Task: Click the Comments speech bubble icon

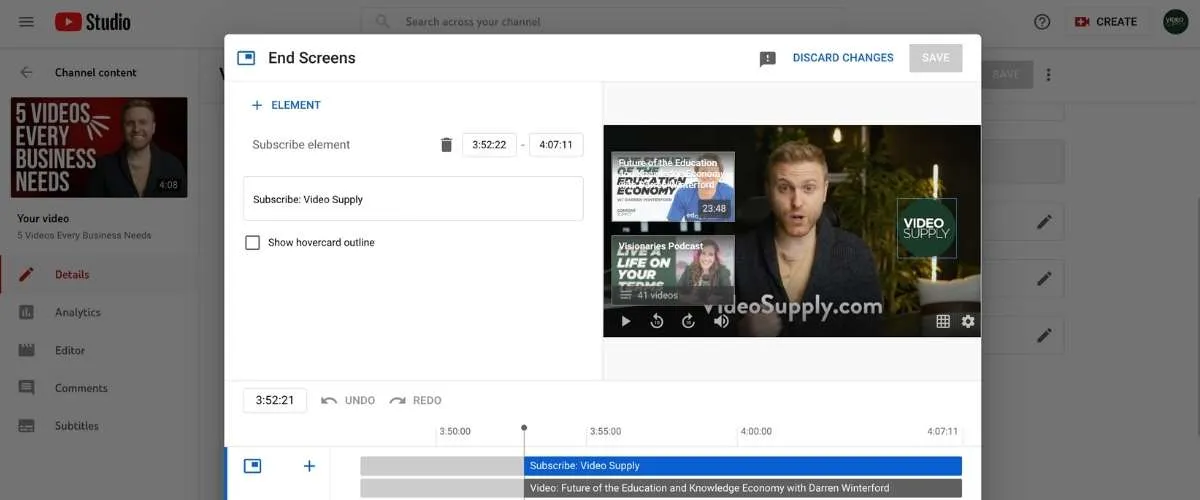Action: [x=27, y=388]
